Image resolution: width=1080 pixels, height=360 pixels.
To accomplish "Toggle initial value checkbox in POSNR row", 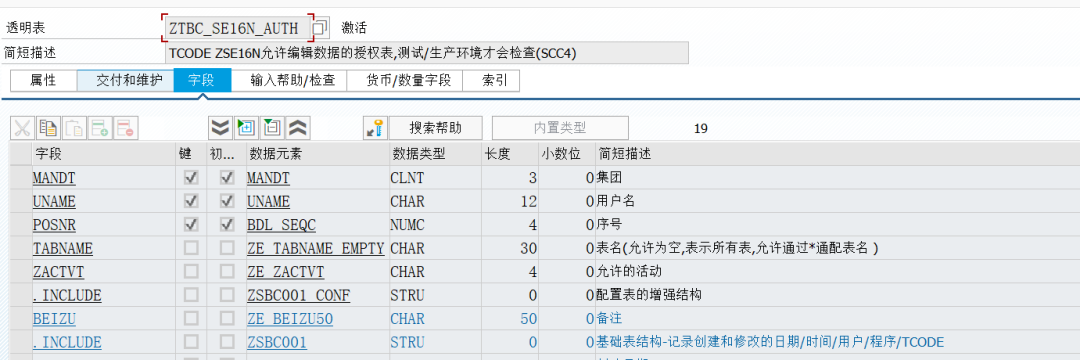I will (227, 224).
